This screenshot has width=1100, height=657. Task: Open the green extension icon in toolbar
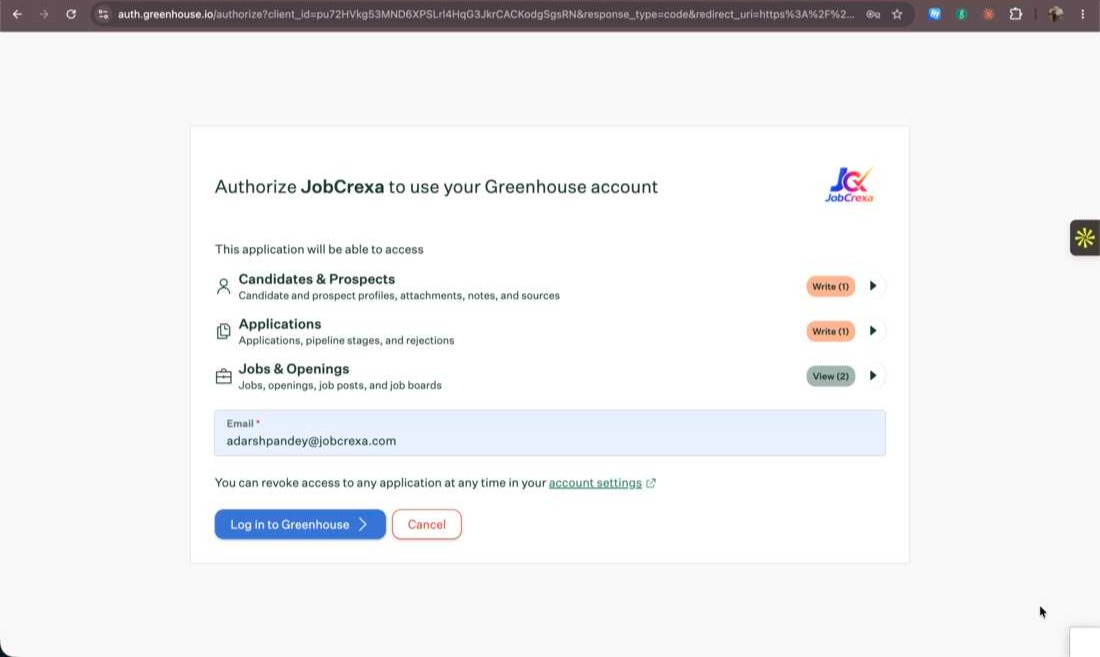click(962, 14)
